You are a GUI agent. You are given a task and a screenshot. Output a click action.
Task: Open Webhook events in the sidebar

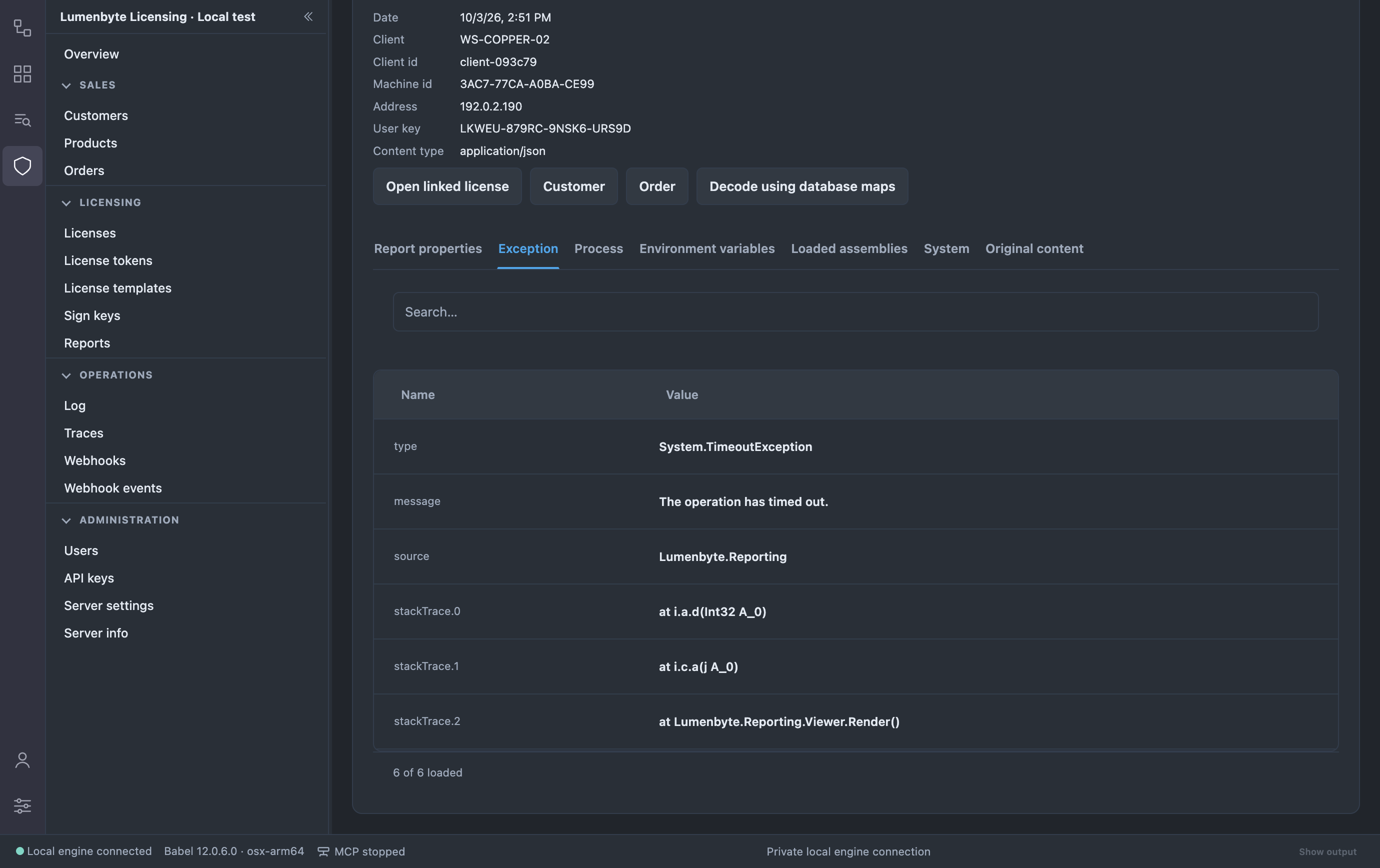[113, 488]
